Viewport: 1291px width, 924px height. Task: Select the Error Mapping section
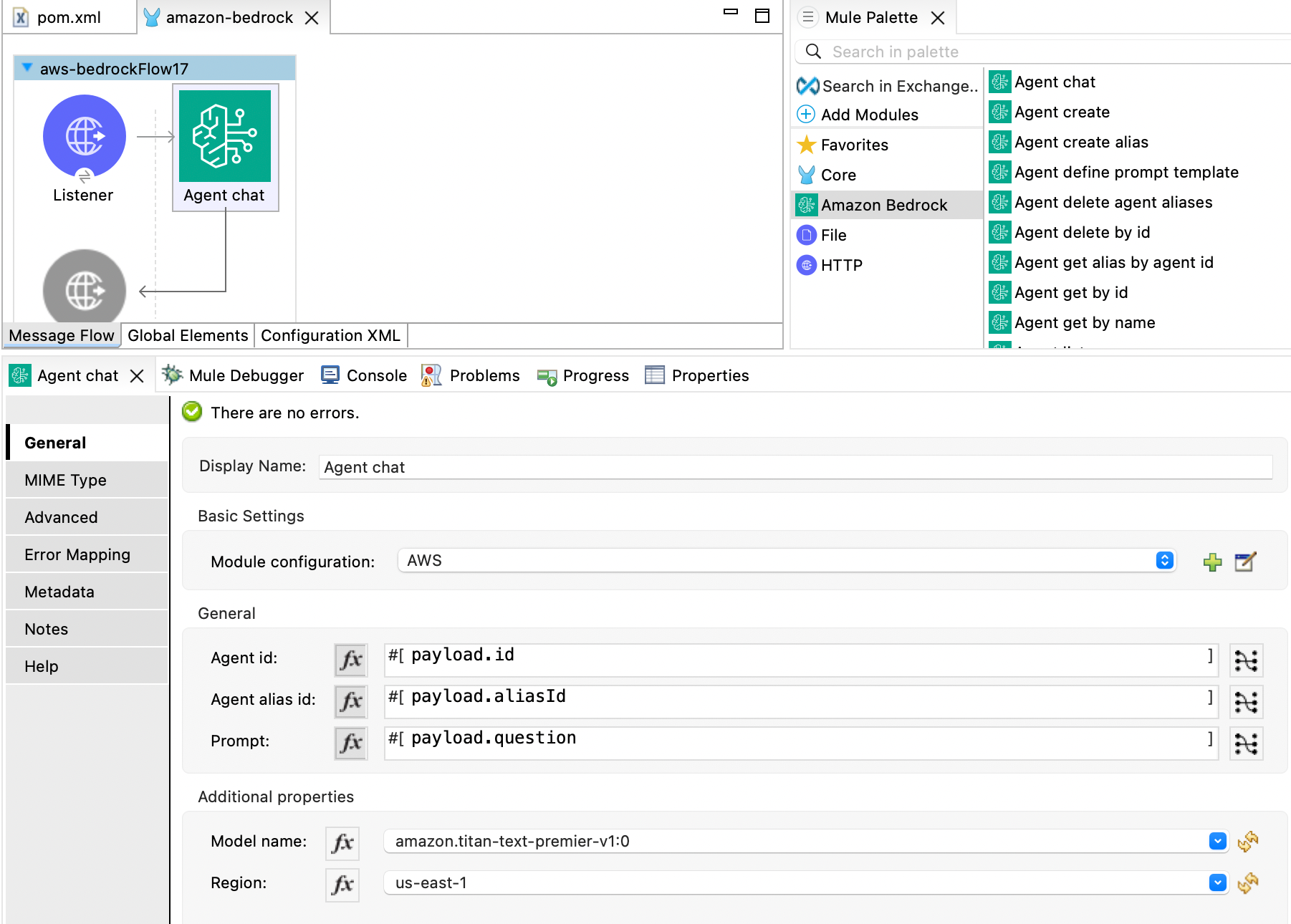coord(87,554)
